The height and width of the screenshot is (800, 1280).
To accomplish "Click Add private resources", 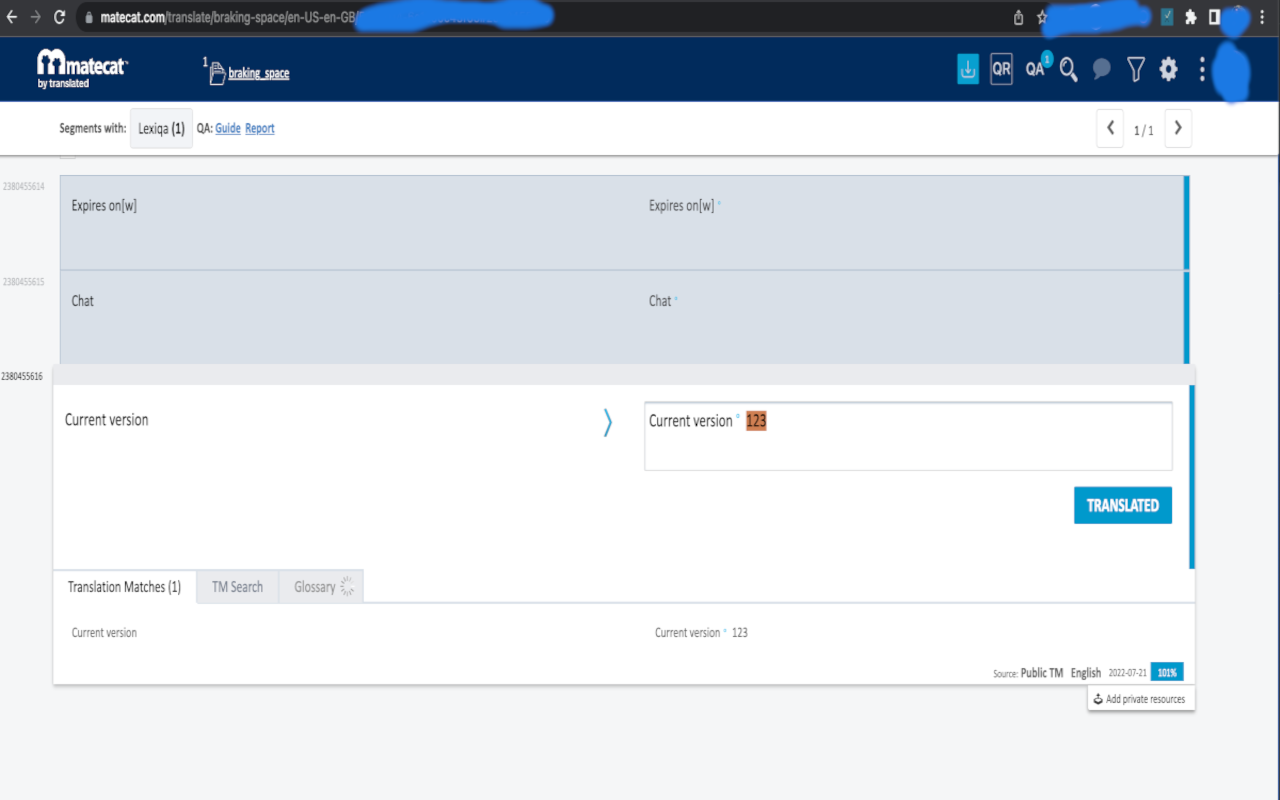I will coord(1141,699).
